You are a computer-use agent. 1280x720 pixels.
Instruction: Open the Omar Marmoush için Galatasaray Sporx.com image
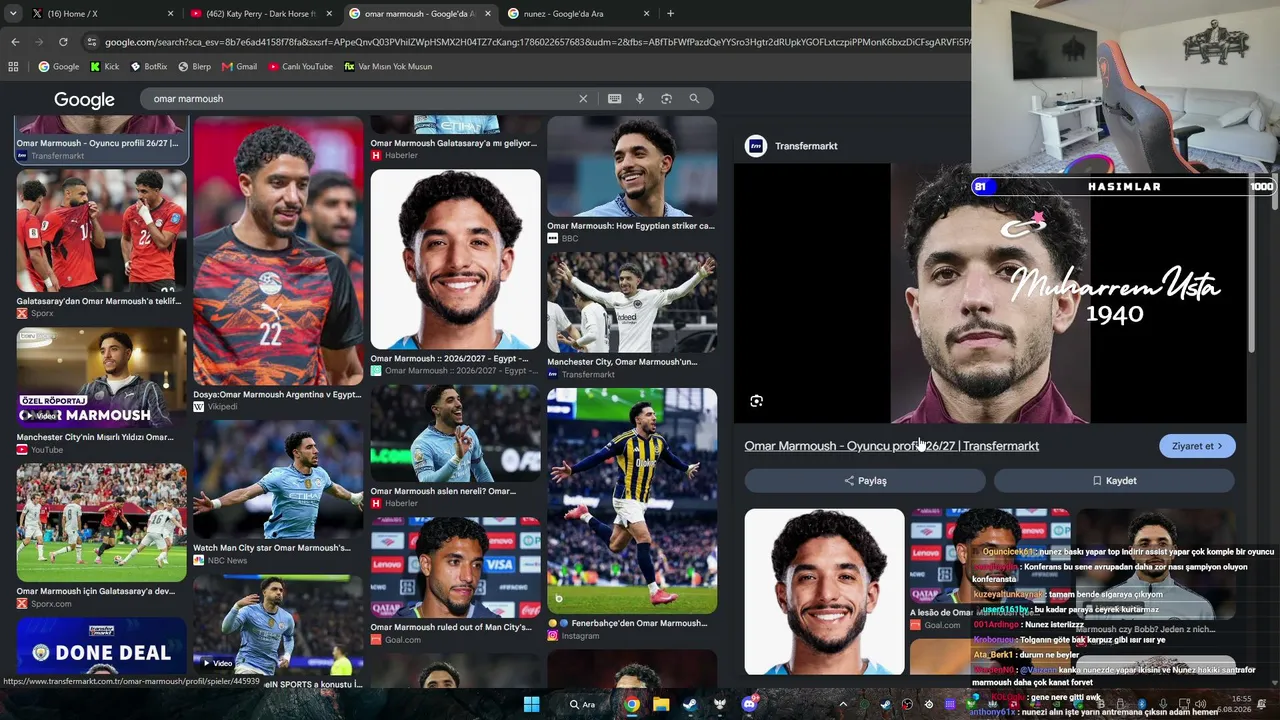[x=101, y=522]
